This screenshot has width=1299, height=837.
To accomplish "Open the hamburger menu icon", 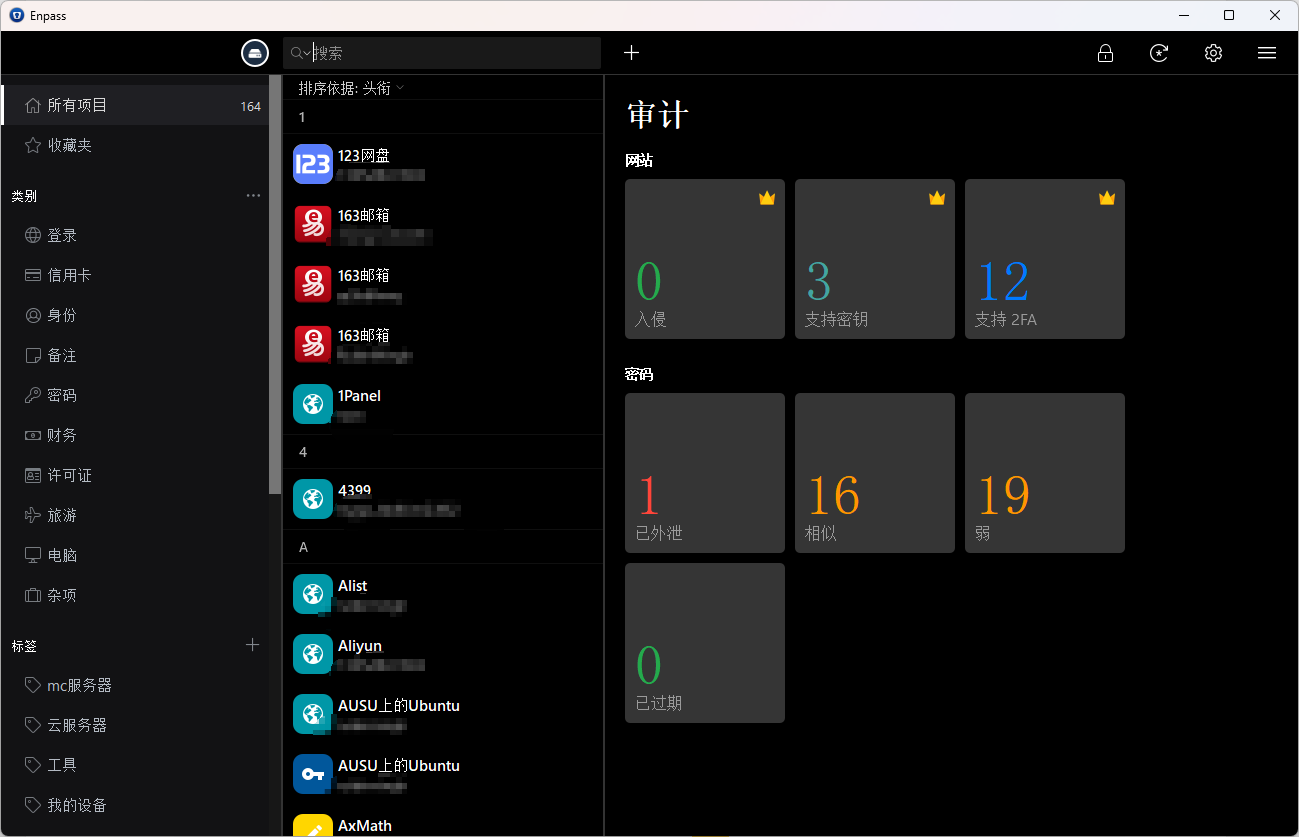I will tap(1267, 53).
